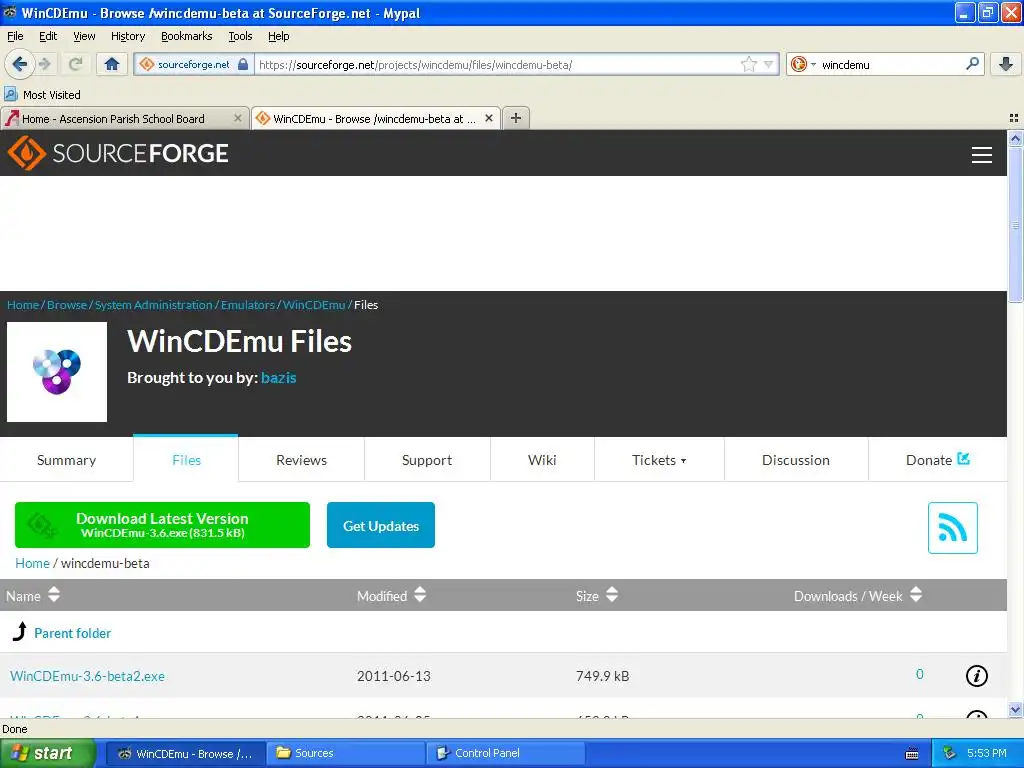
Task: Click System Administration breadcrumb link
Action: 153,305
